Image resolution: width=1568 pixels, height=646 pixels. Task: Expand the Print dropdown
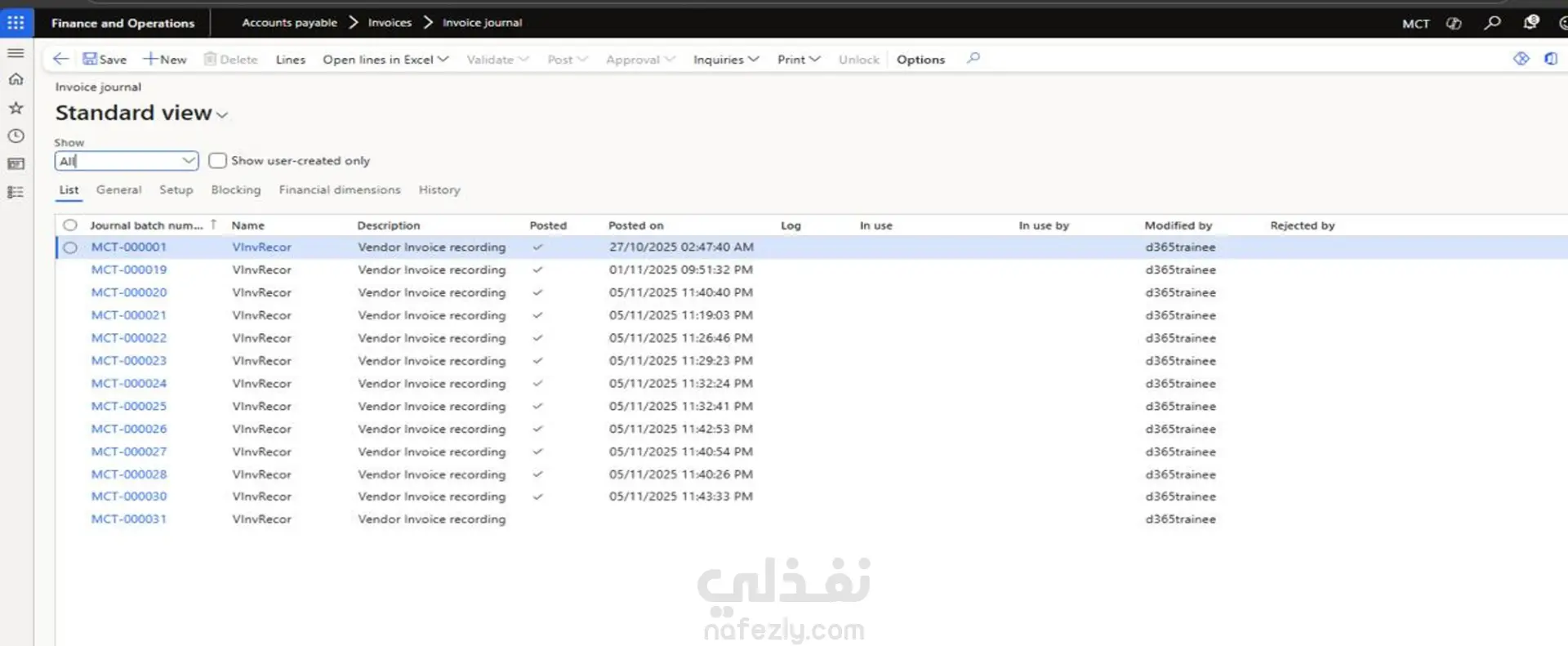[799, 60]
